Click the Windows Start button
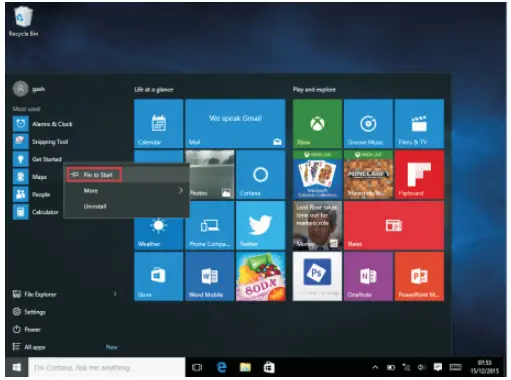Screen dimensions: 511x380 pos(17,367)
